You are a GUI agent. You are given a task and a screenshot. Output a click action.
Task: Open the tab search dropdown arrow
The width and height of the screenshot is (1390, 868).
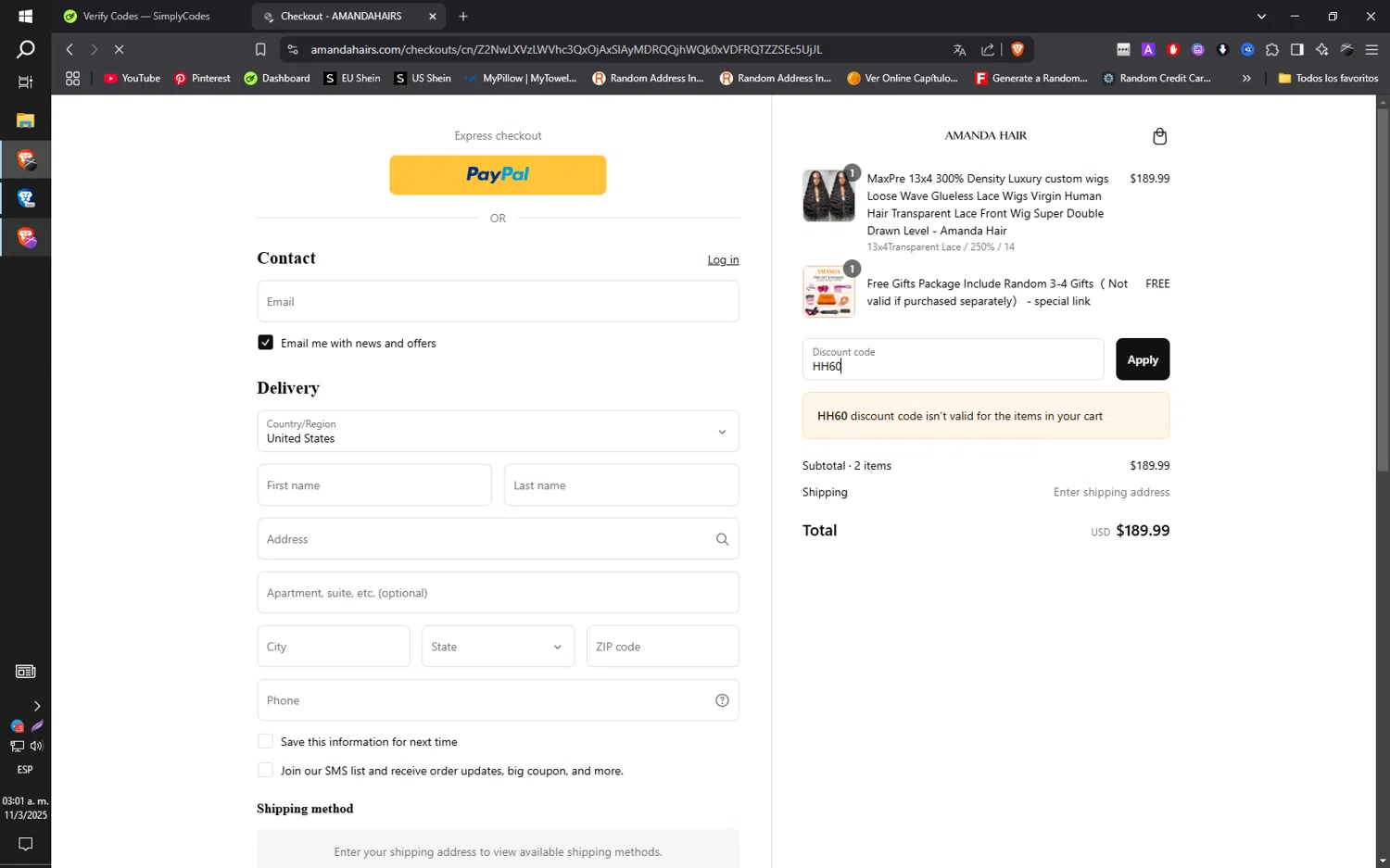click(x=1261, y=16)
